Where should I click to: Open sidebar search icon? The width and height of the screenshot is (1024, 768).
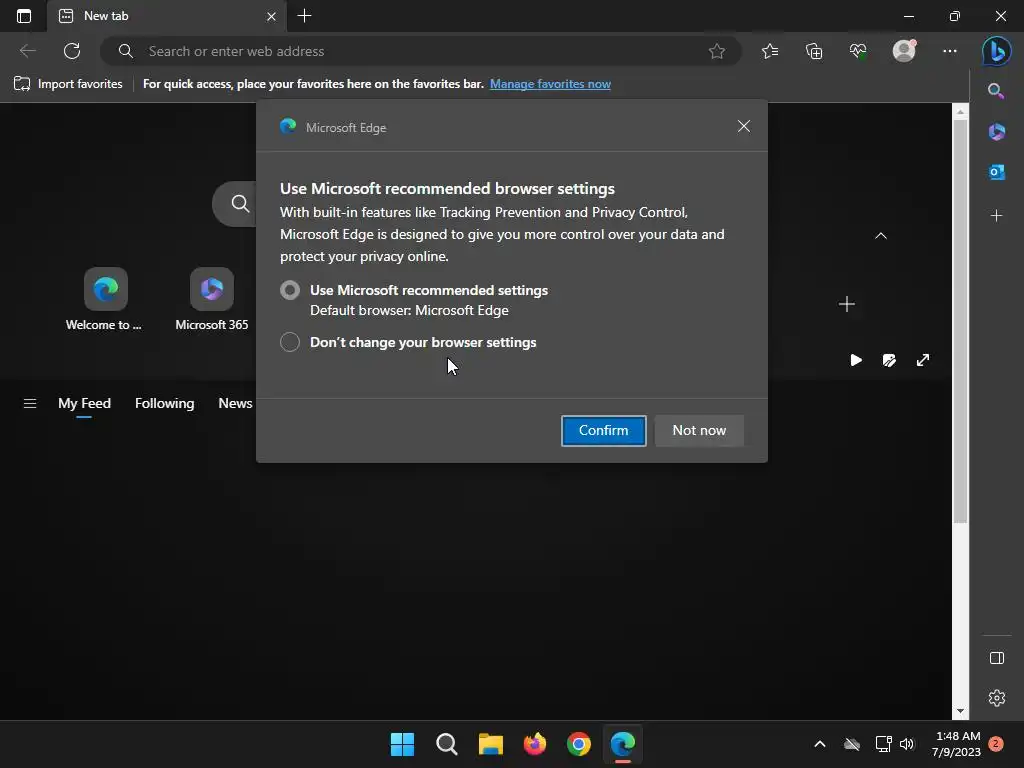click(x=996, y=91)
